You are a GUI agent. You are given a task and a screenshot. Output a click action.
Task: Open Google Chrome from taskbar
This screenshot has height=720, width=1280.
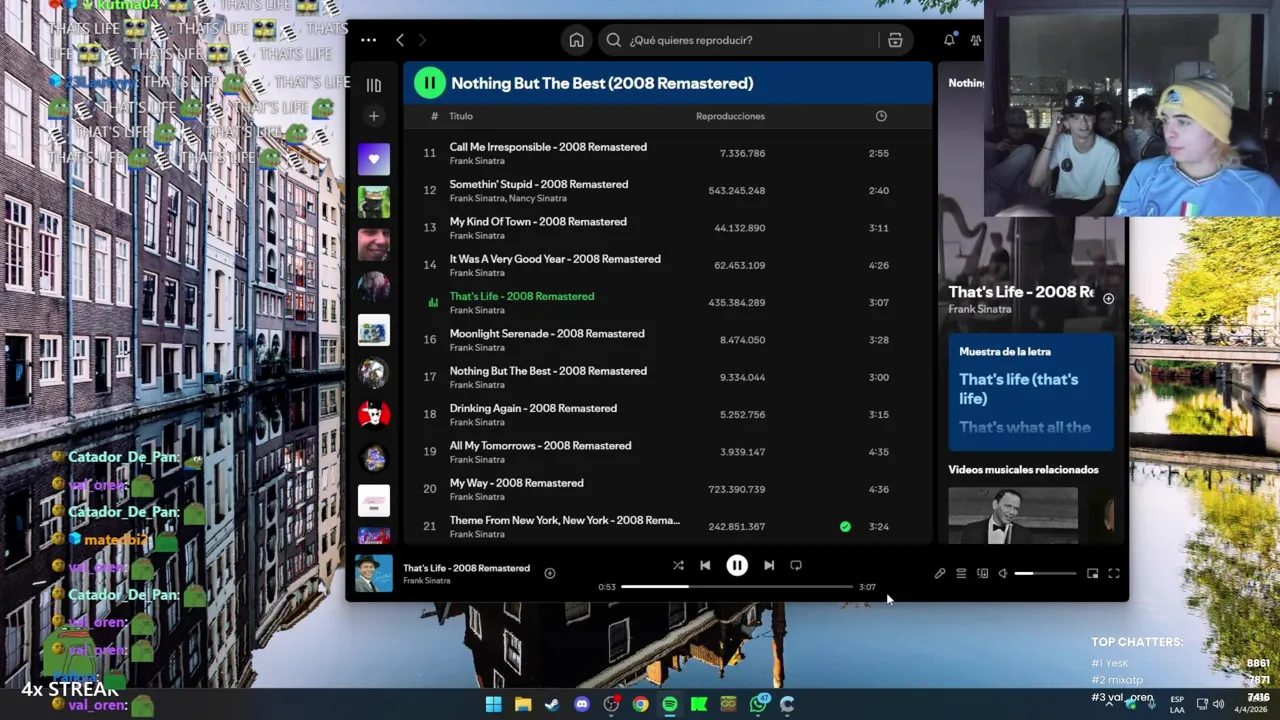[640, 704]
